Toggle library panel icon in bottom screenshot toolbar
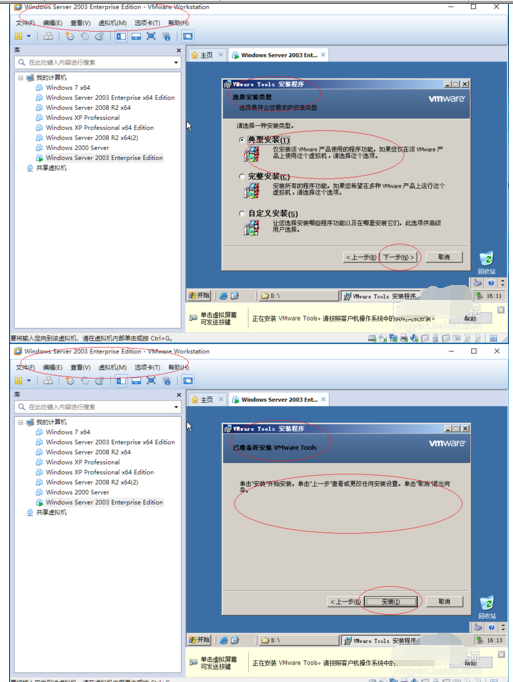 pyautogui.click(x=121, y=381)
